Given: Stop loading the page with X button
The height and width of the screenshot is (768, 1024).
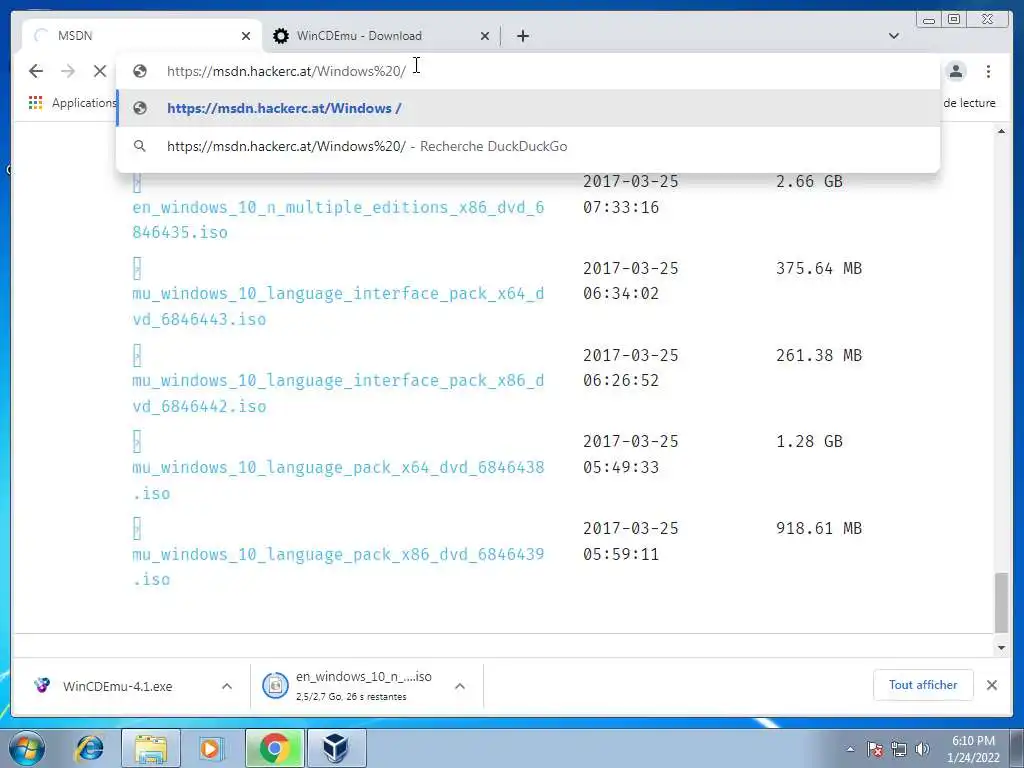Looking at the screenshot, I should 99,71.
